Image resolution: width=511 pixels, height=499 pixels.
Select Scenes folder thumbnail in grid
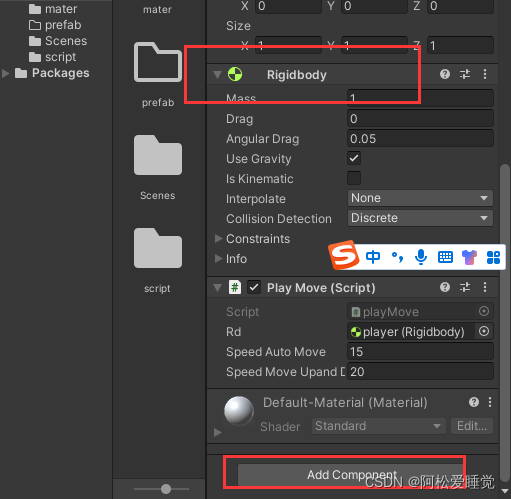[158, 155]
